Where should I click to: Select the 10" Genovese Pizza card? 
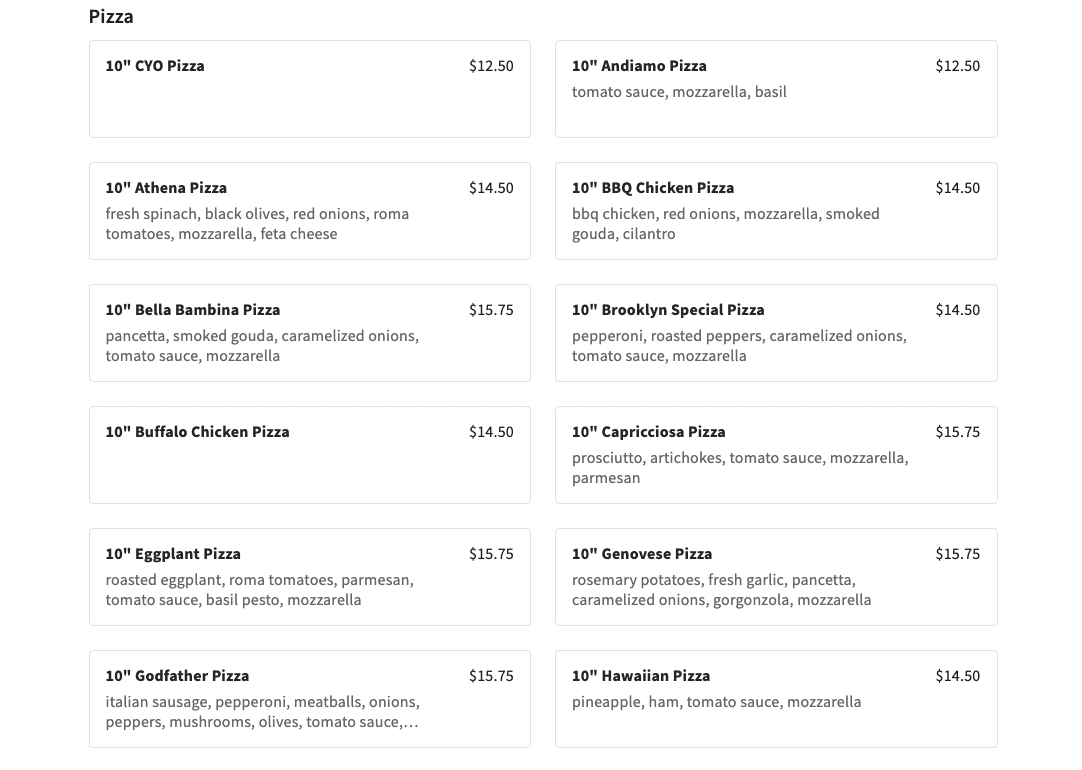coord(642,554)
